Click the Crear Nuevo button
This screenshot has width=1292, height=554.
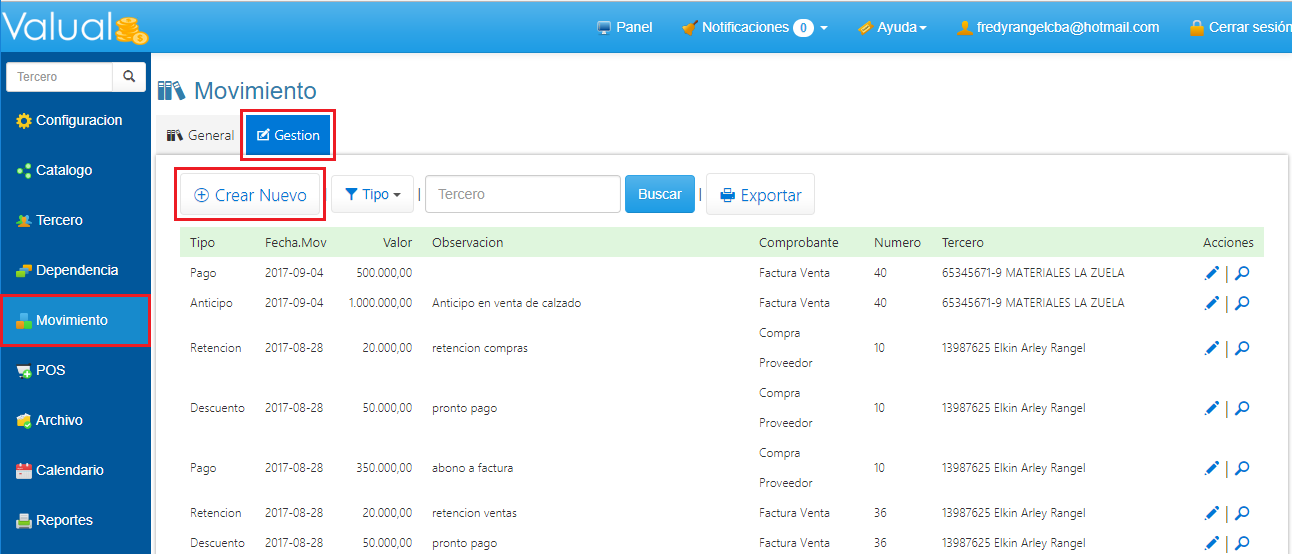click(x=250, y=195)
